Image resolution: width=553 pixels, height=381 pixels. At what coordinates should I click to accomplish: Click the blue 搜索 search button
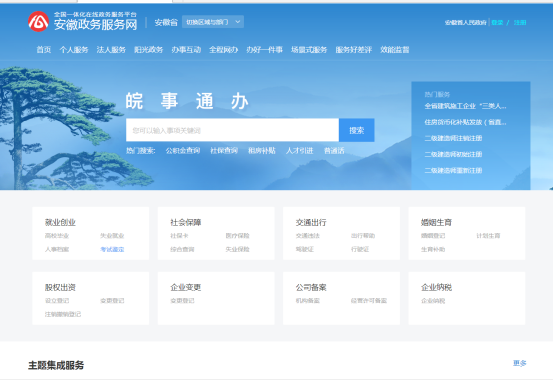(x=357, y=130)
